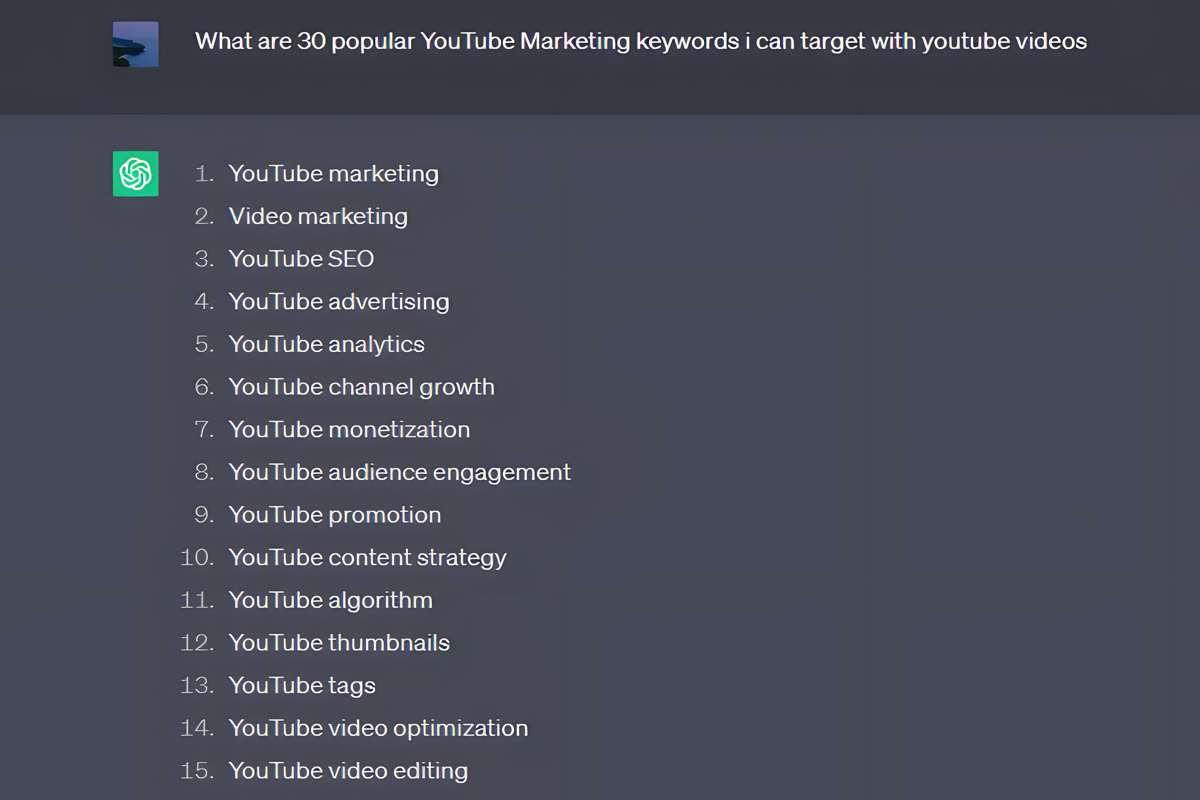
Task: Click the user question about 30 keywords
Action: 640,41
